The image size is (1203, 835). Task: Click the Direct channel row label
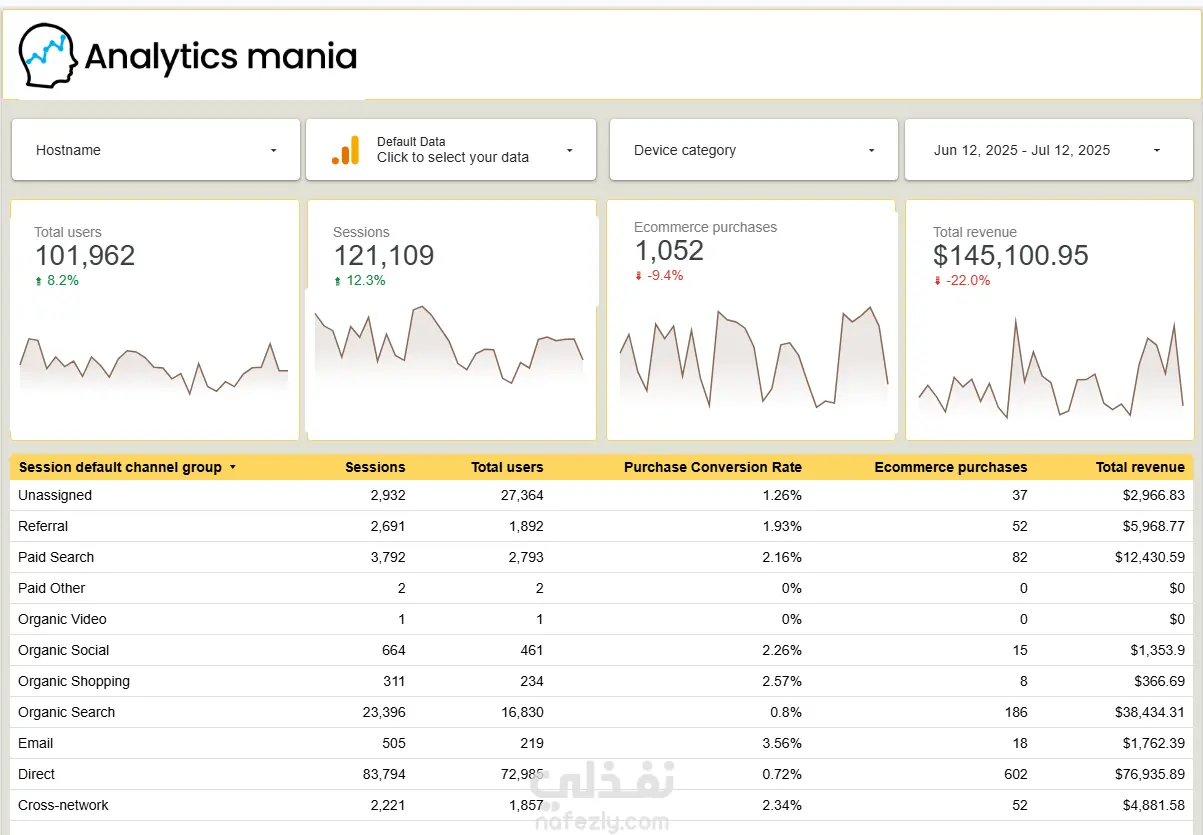(36, 774)
